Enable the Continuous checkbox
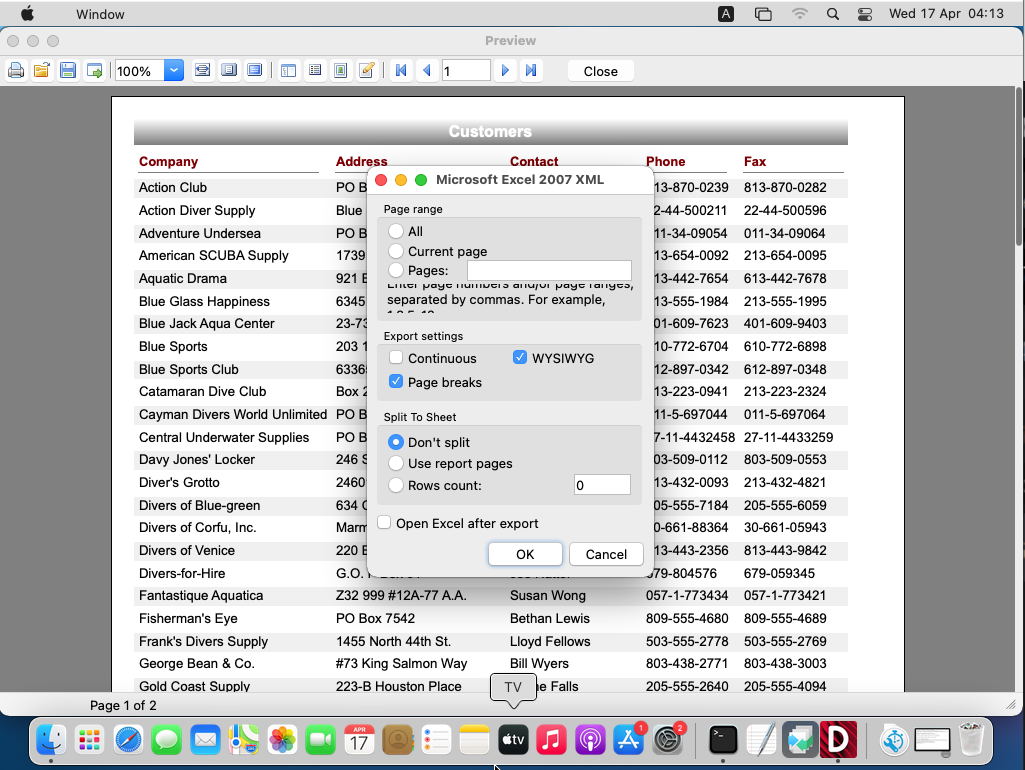 click(x=397, y=358)
